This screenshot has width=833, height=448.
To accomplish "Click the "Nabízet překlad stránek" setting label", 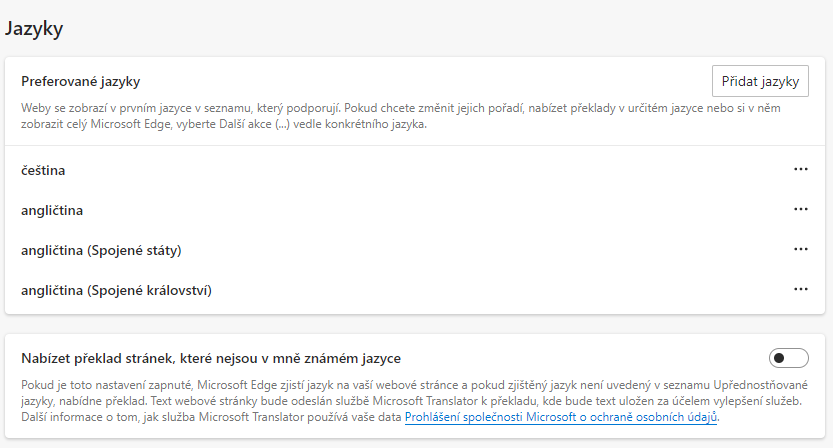I will click(x=211, y=357).
